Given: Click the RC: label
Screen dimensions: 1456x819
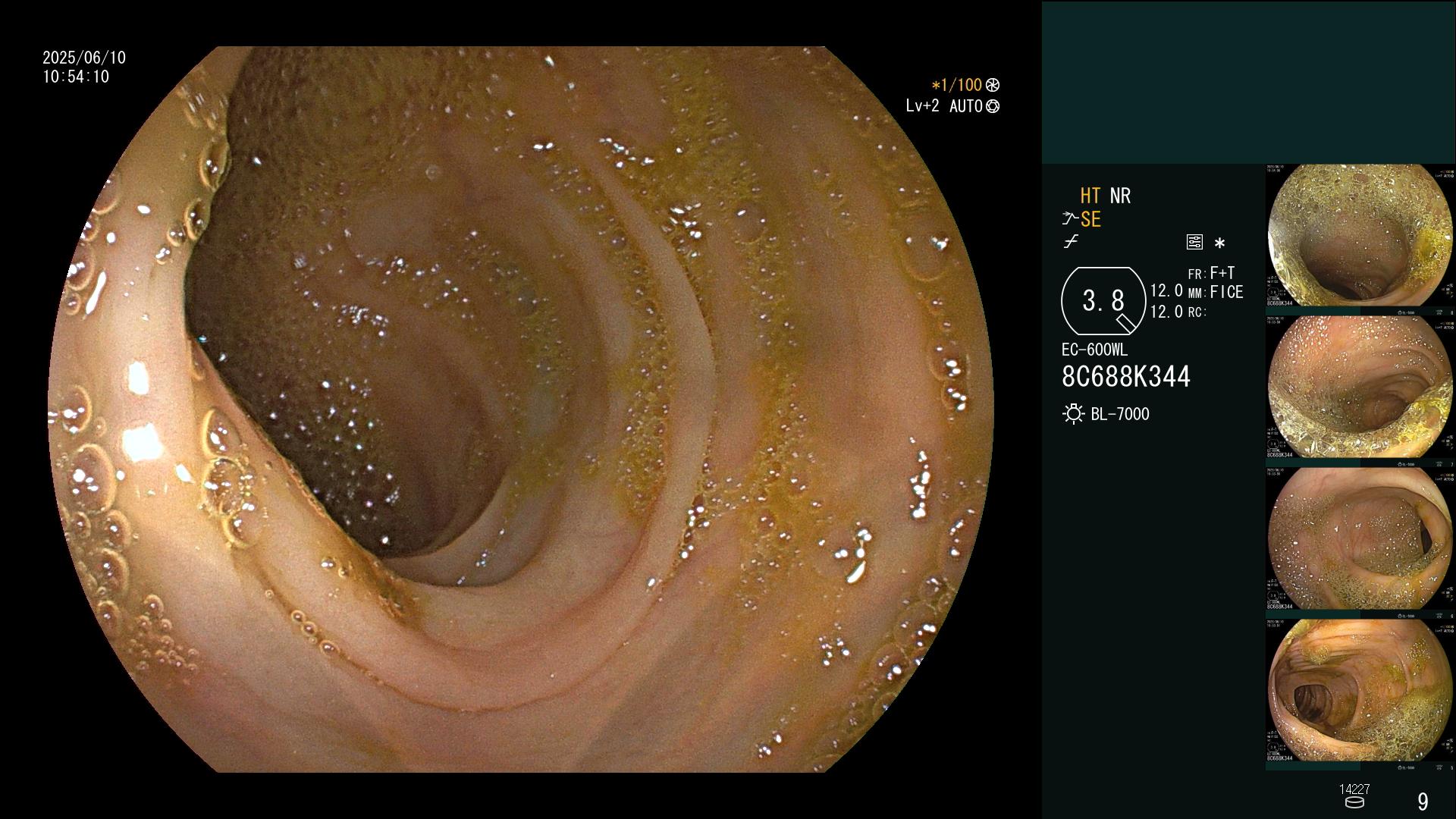Looking at the screenshot, I should point(1197,312).
